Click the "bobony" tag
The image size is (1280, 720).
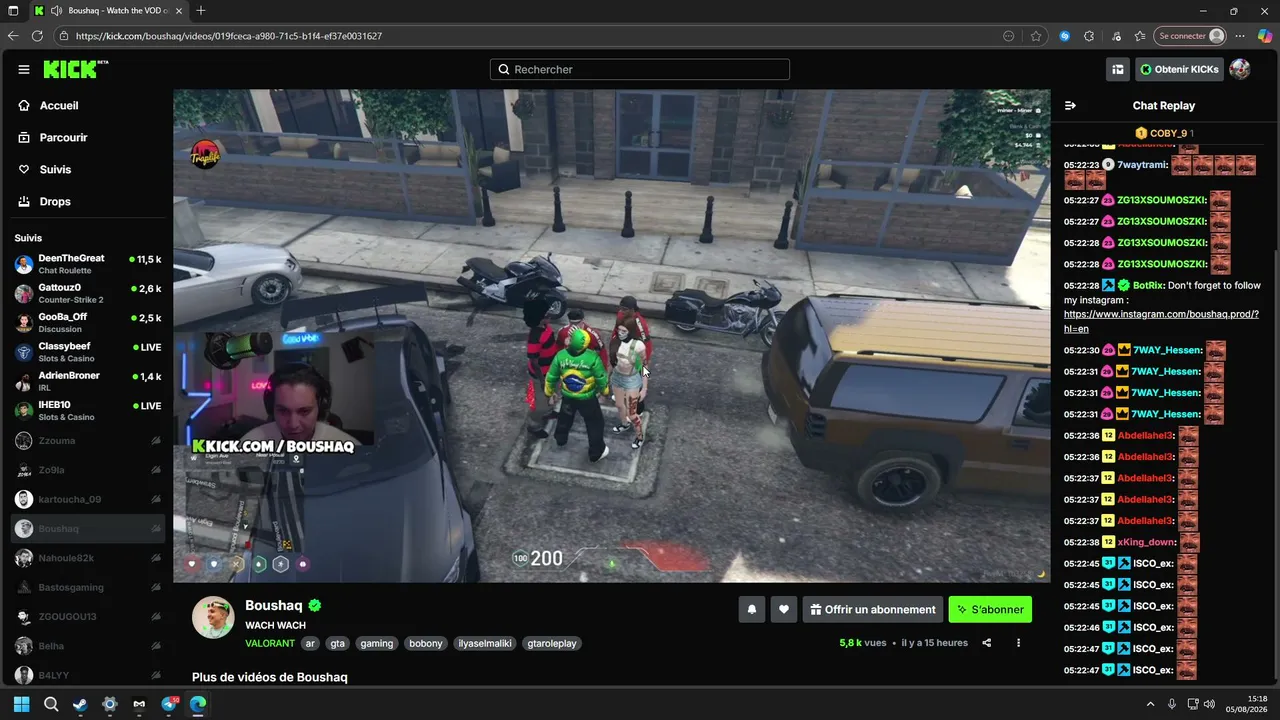[x=426, y=644]
